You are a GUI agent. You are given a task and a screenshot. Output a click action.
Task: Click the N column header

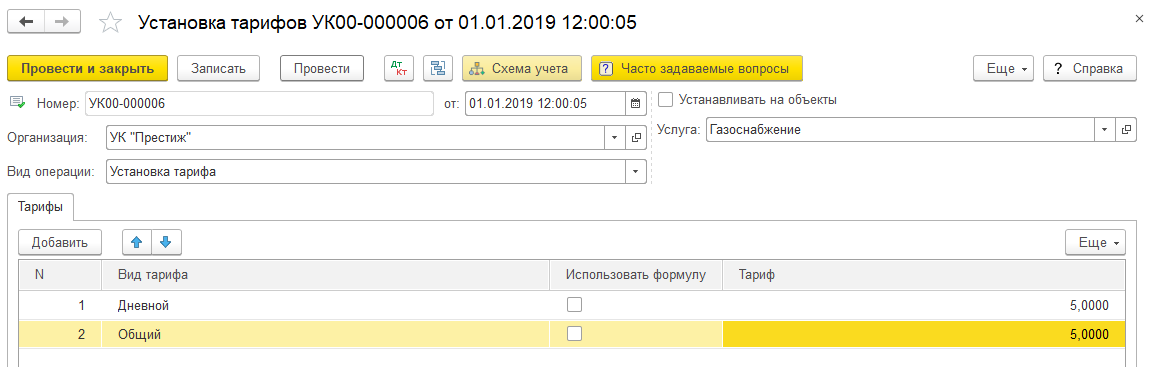tap(60, 275)
